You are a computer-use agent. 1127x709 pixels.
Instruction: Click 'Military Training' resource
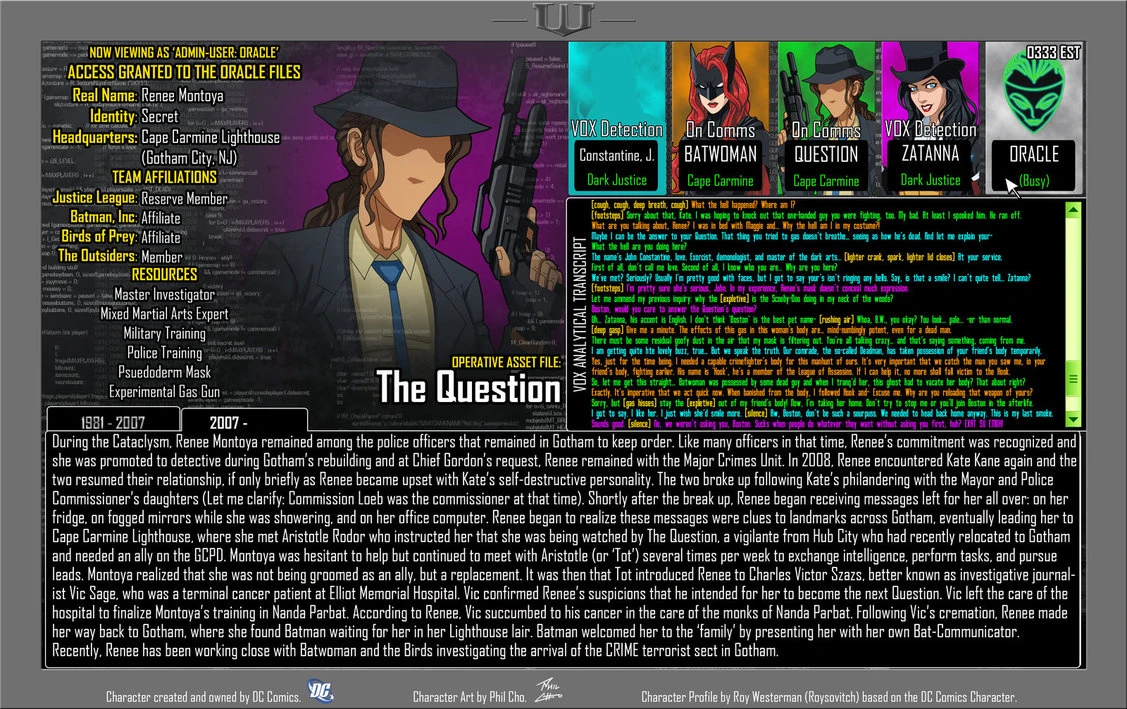164,333
